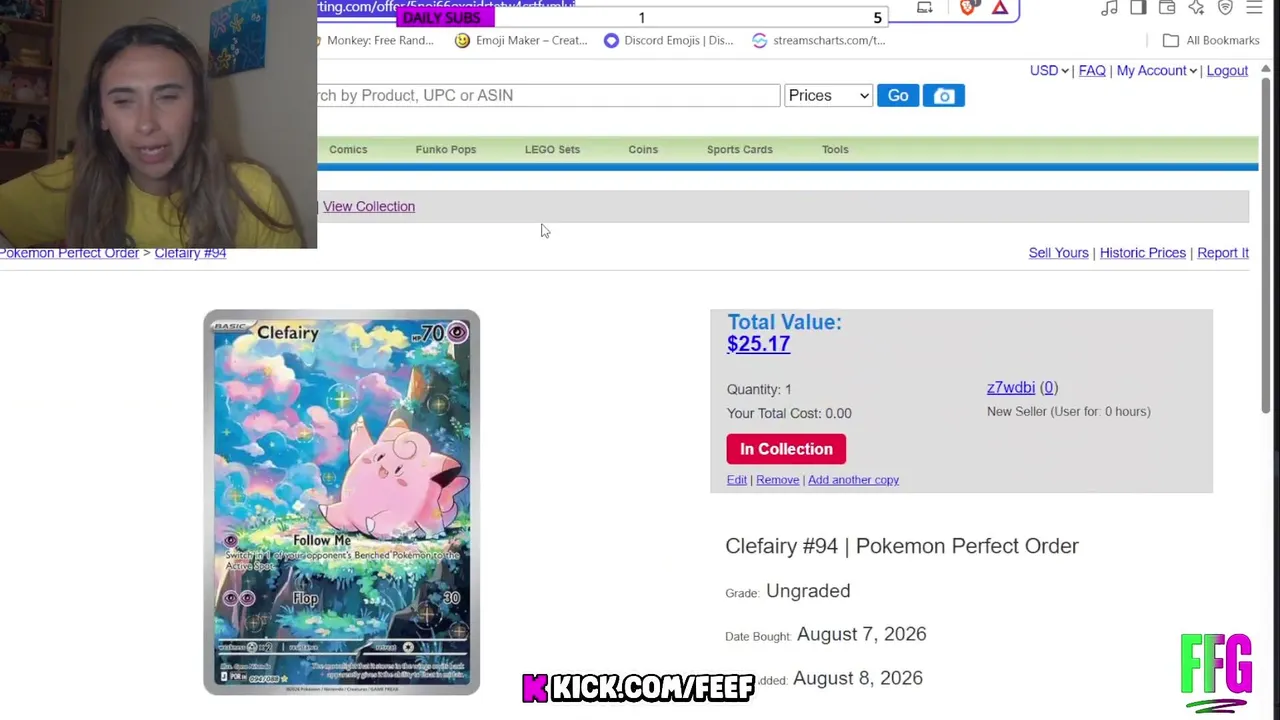This screenshot has width=1280, height=720.
Task: Open the View Collection link
Action: tap(369, 207)
